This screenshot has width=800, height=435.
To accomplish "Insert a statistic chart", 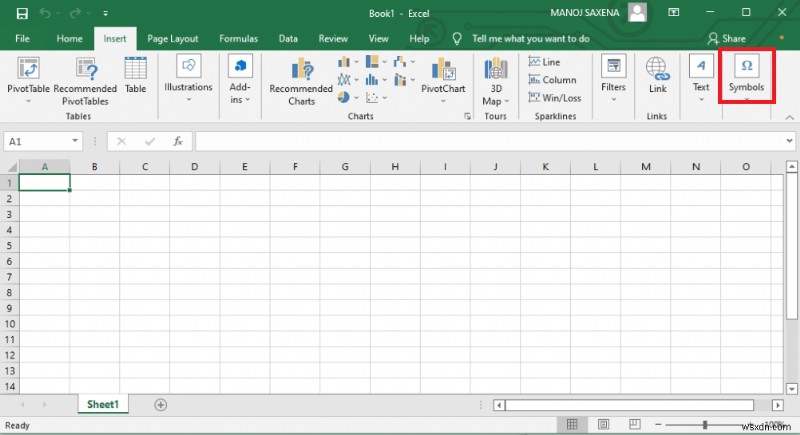I will [x=376, y=80].
